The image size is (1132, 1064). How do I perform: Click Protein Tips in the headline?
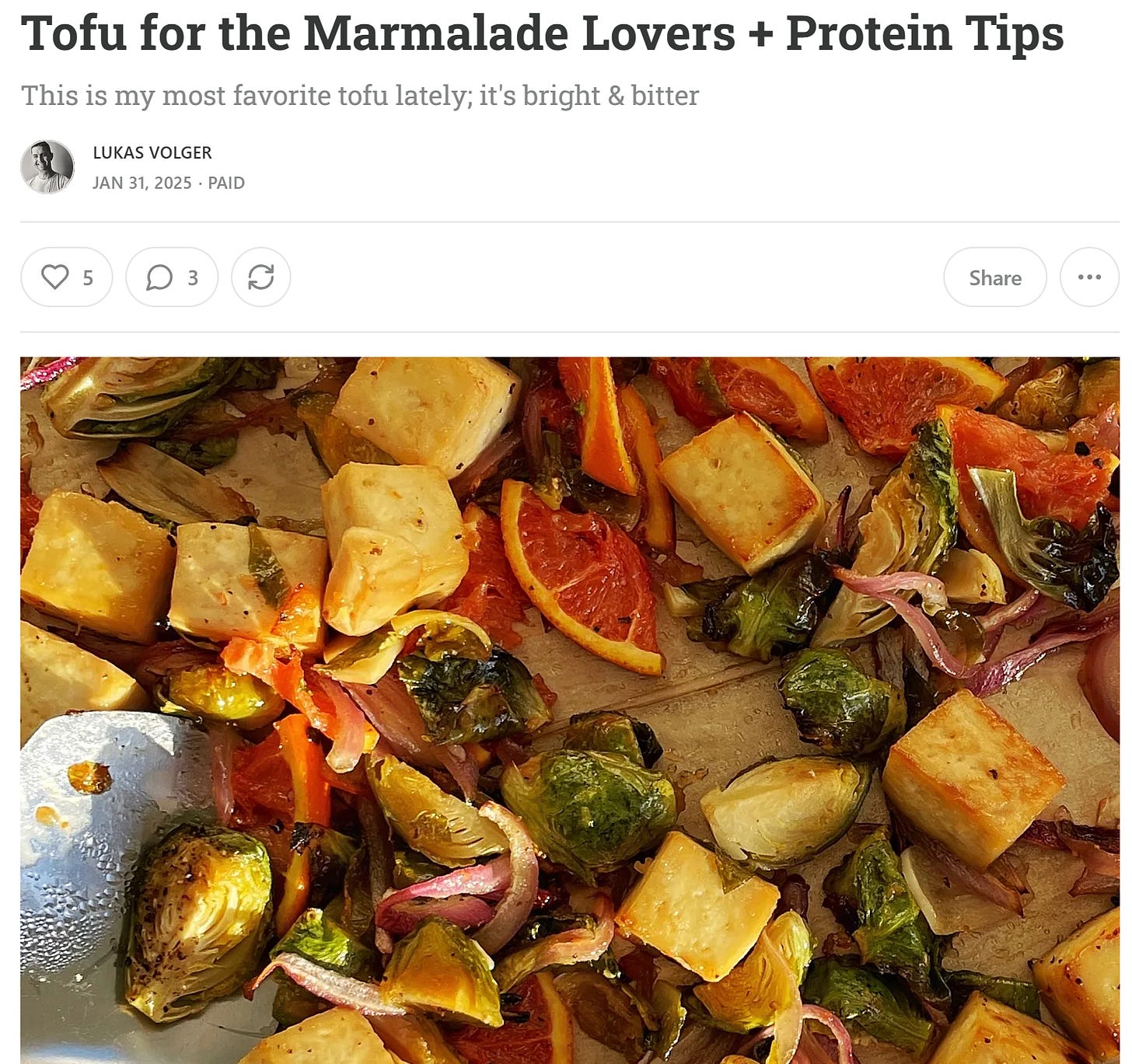(x=924, y=33)
